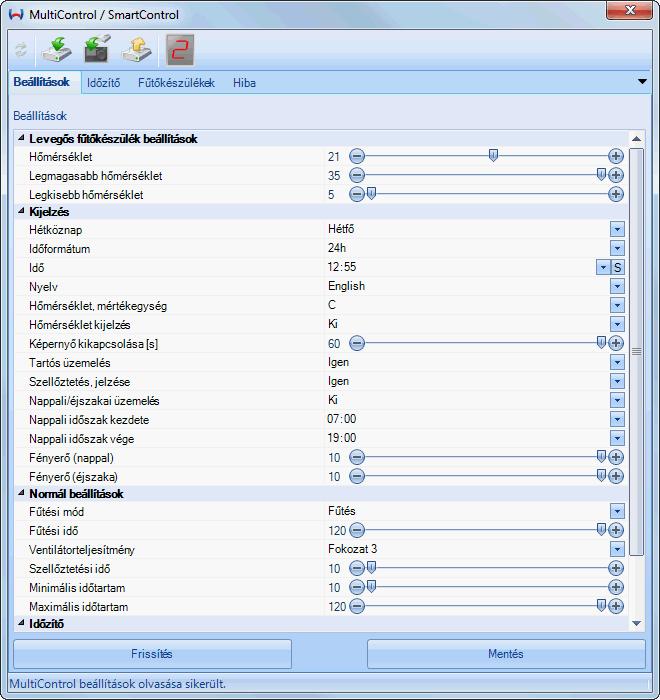Decrease Legmagasabb hőmérséklet with the minus icon

[x=357, y=175]
